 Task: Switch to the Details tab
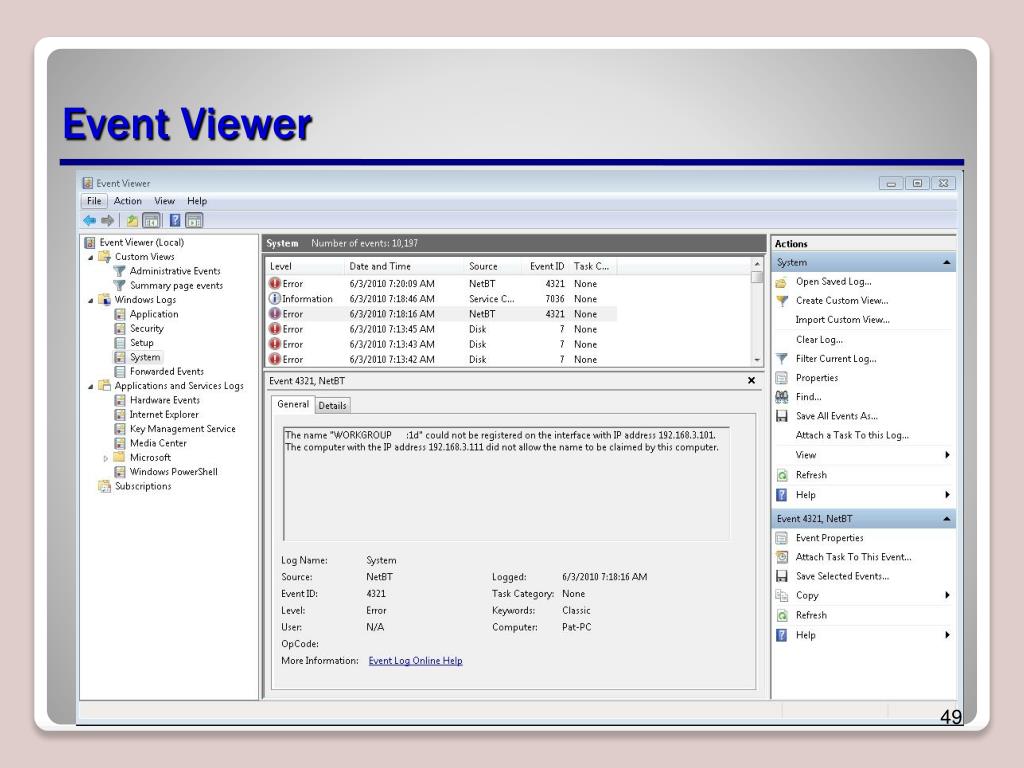[x=332, y=406]
